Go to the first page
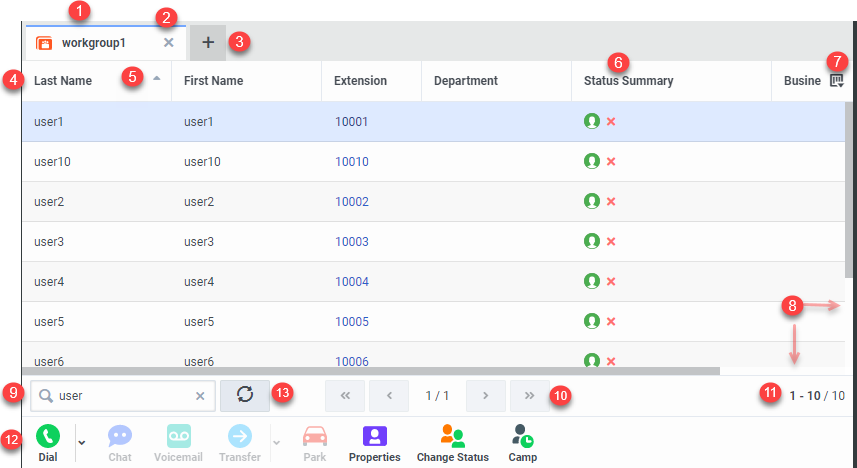The image size is (857, 468). coord(344,395)
